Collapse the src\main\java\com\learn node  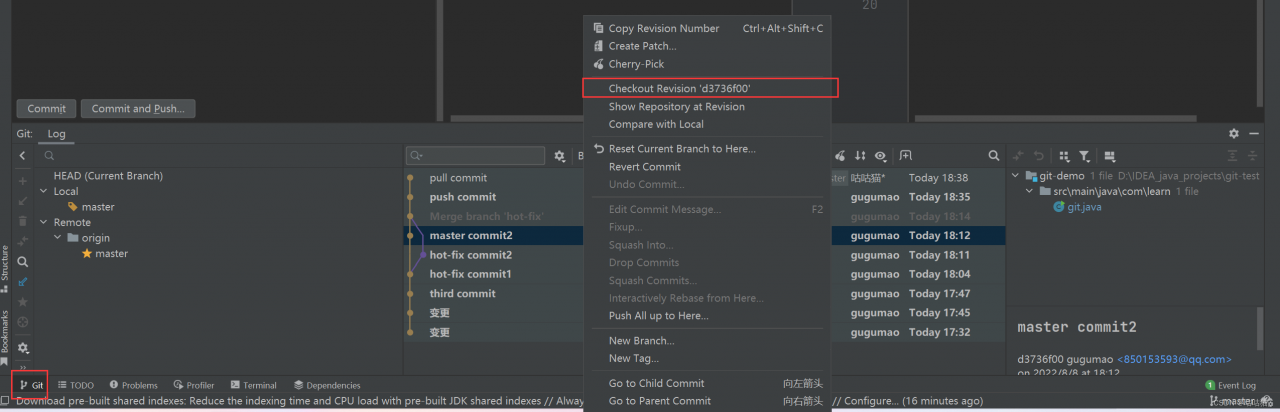point(1031,191)
